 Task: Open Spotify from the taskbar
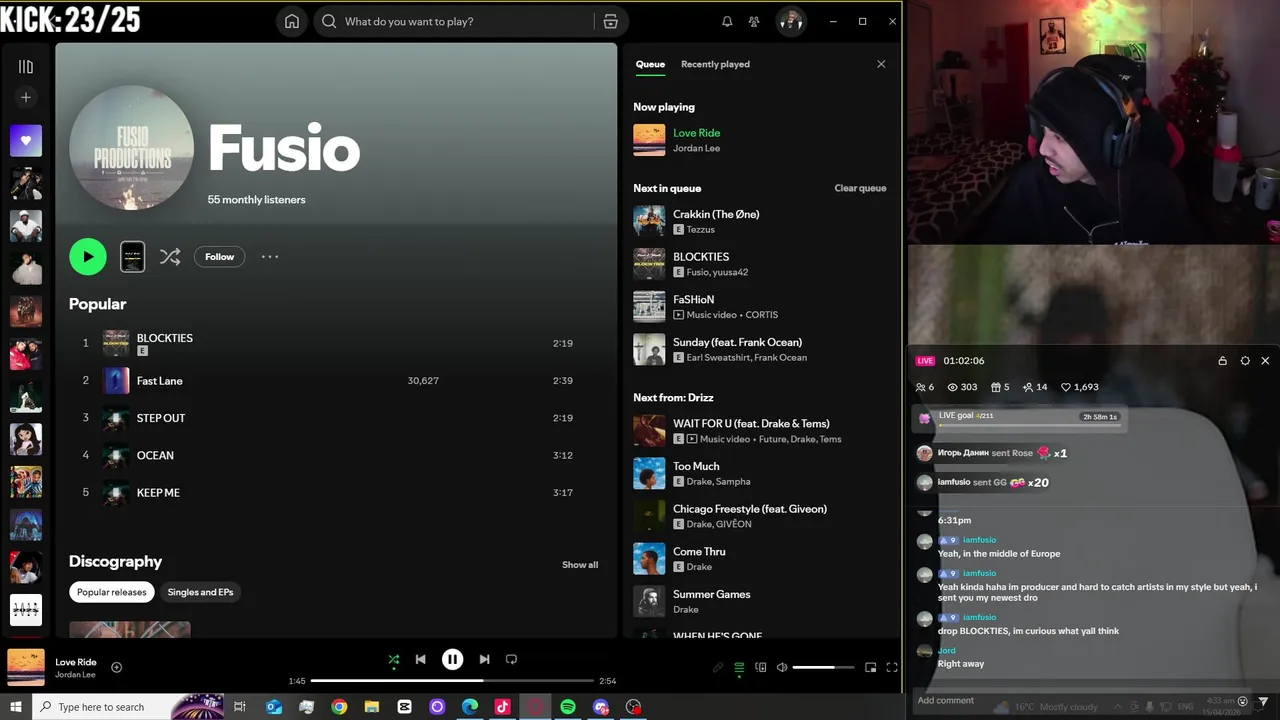568,707
